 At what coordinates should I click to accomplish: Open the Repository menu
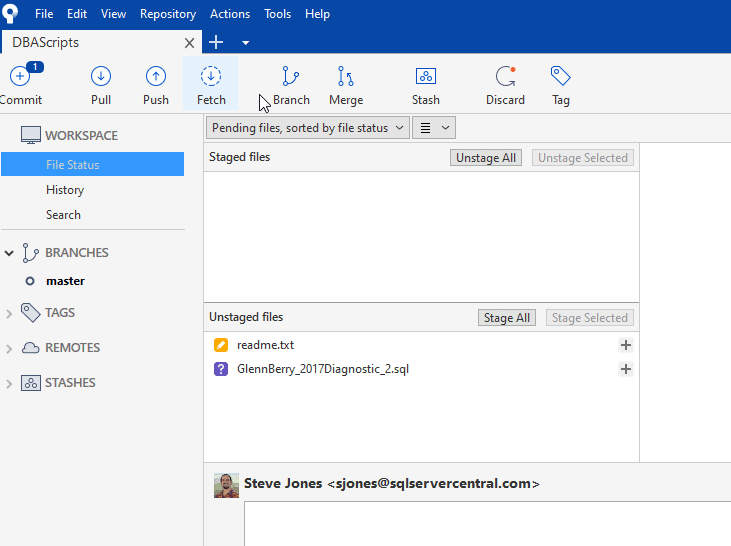(168, 15)
